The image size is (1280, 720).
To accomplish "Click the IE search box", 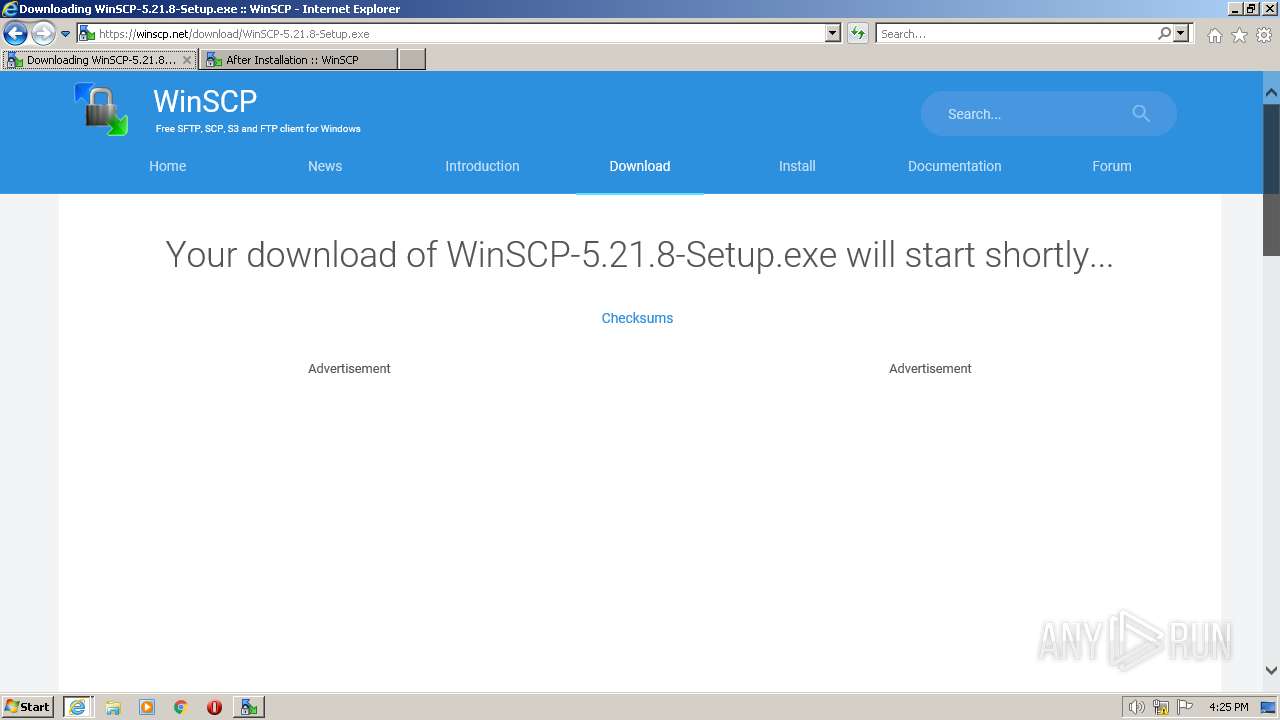I will click(1016, 34).
